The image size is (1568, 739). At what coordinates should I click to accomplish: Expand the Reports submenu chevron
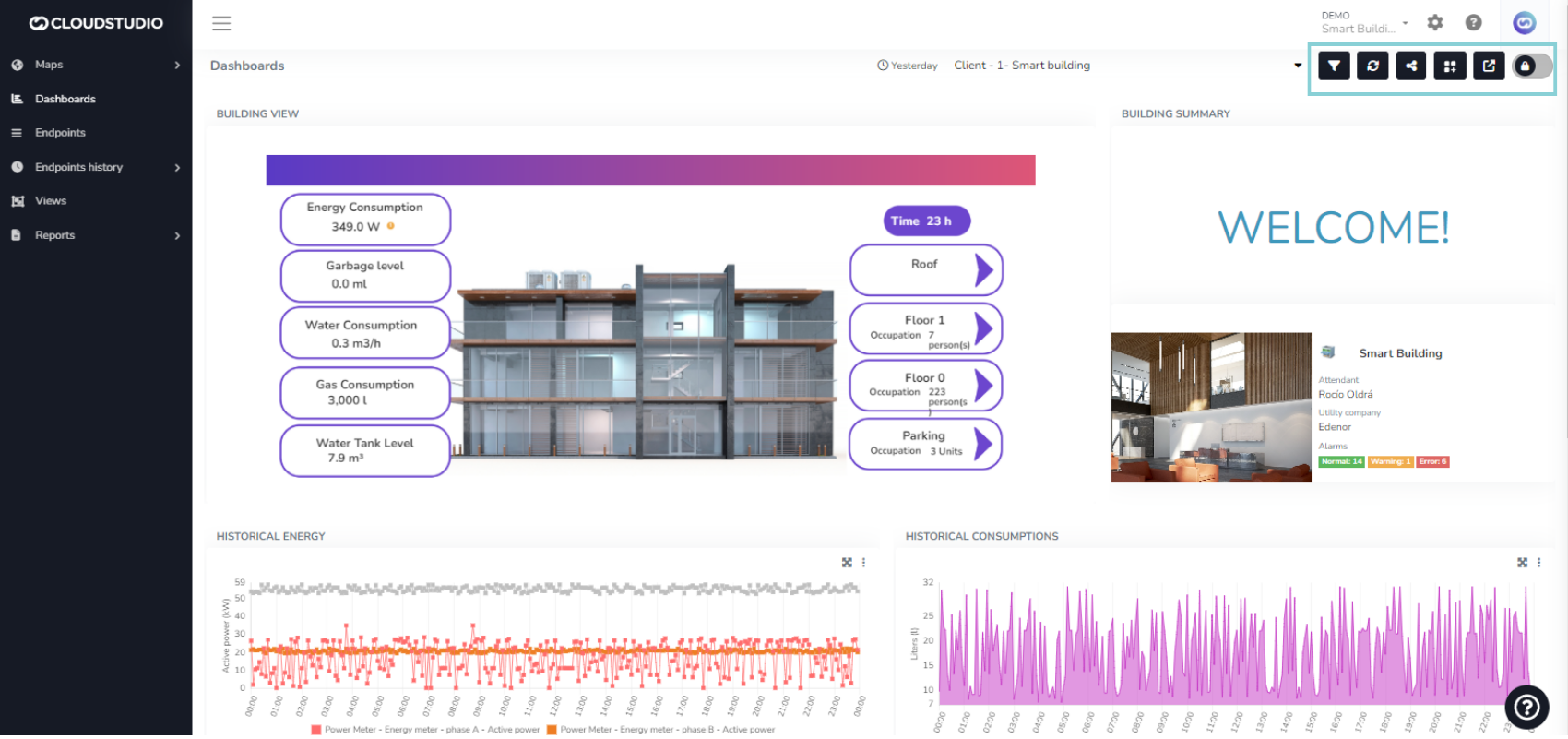177,235
